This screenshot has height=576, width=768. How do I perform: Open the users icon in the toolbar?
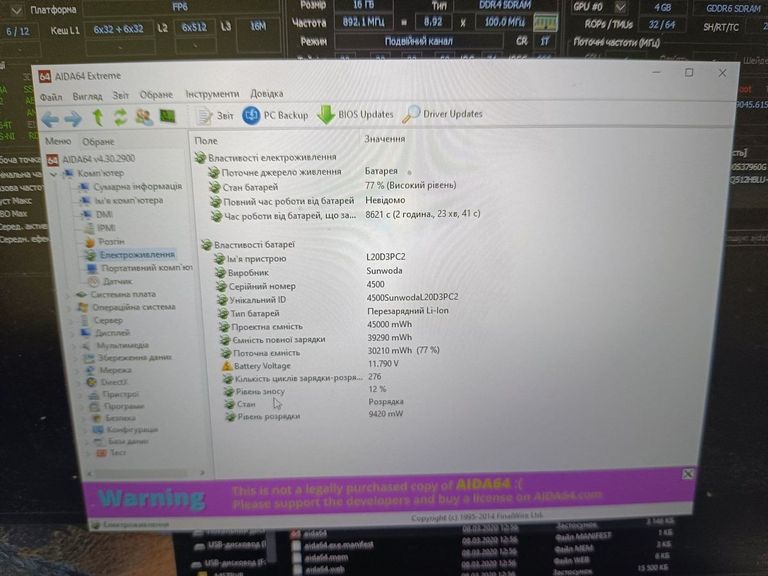click(144, 117)
